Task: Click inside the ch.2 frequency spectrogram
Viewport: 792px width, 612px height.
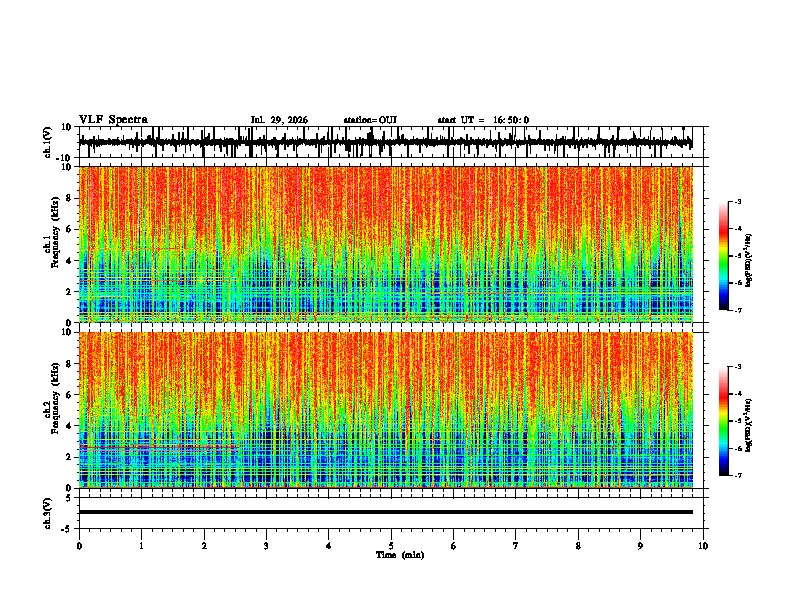Action: coord(386,410)
